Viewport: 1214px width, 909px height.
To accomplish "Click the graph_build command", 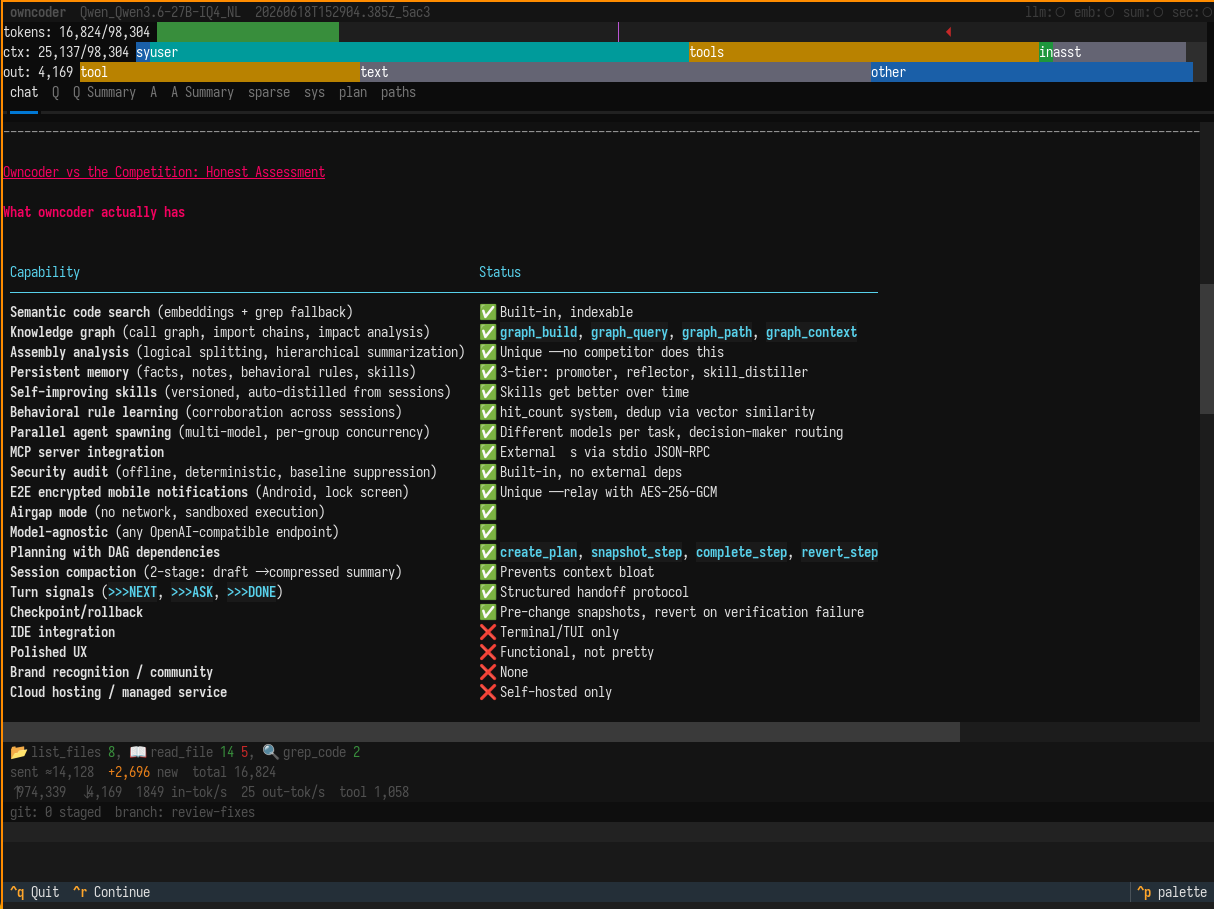I will tap(539, 332).
